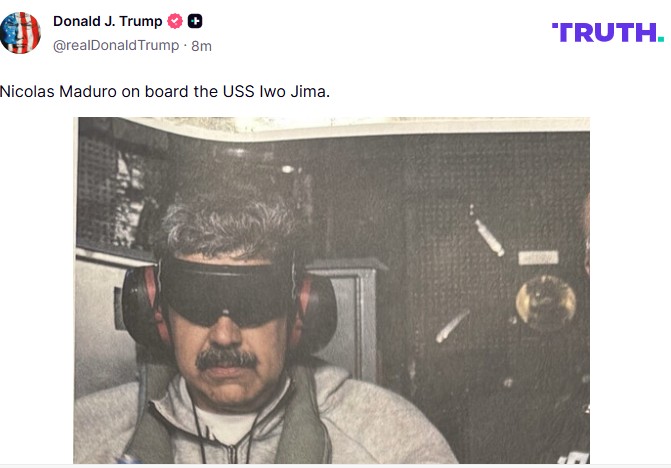Click the letter H in TRUTH logo
The width and height of the screenshot is (671, 468).
tap(646, 33)
